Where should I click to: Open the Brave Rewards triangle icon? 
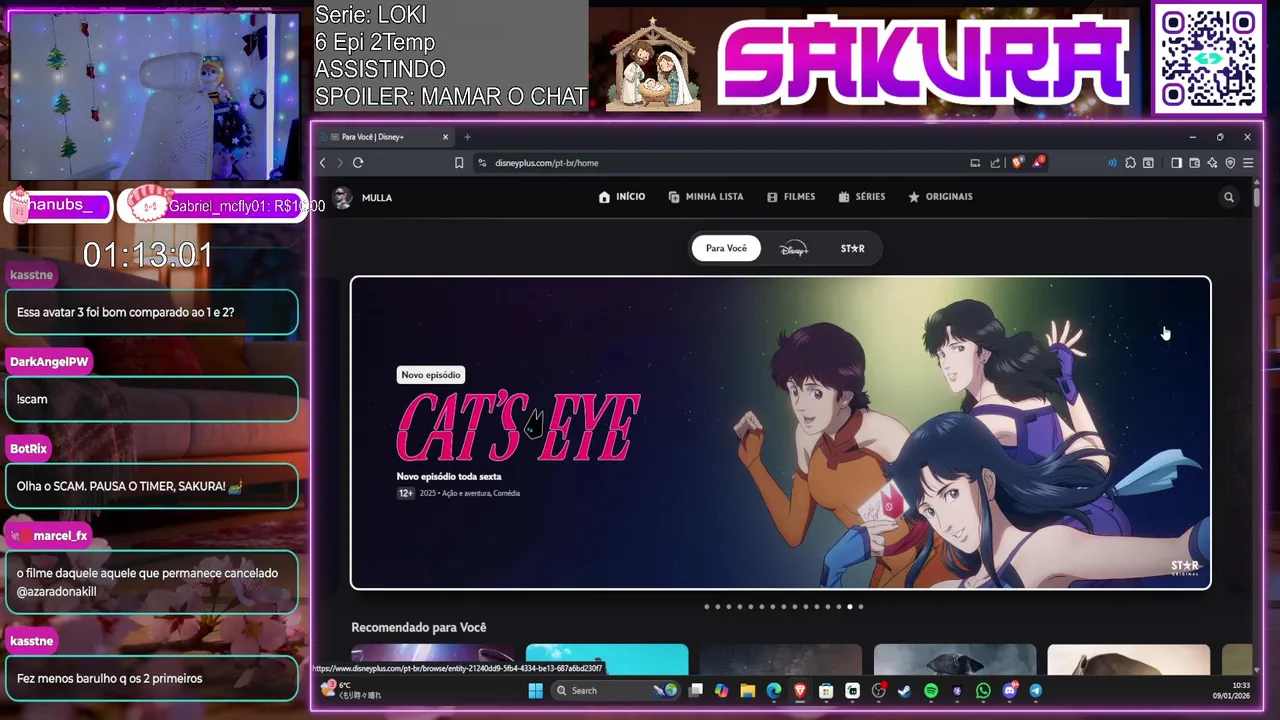click(1038, 162)
